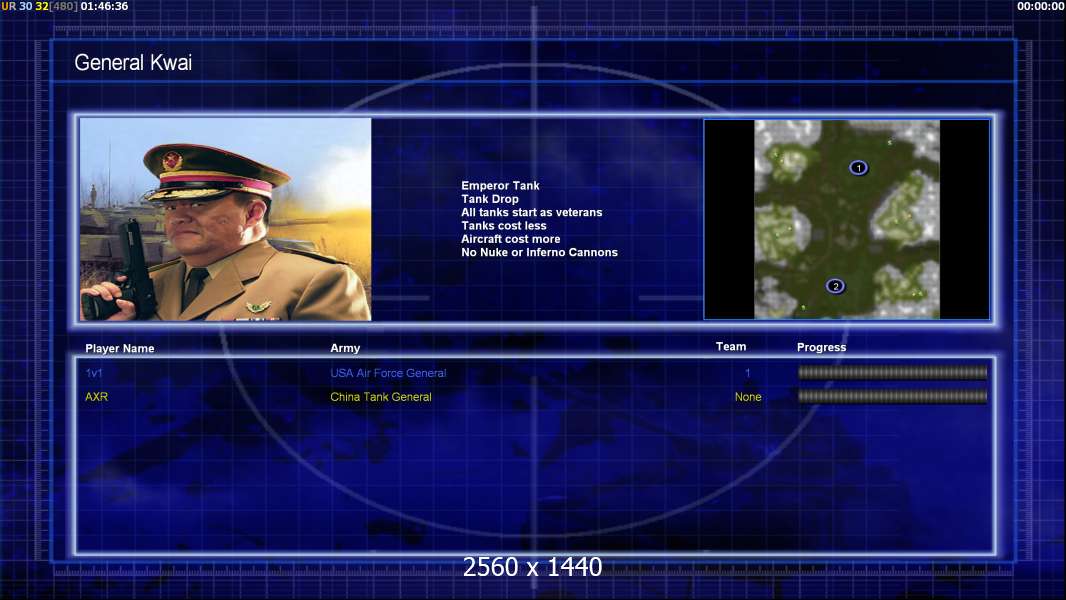Click the 'Team' column header

pos(731,347)
